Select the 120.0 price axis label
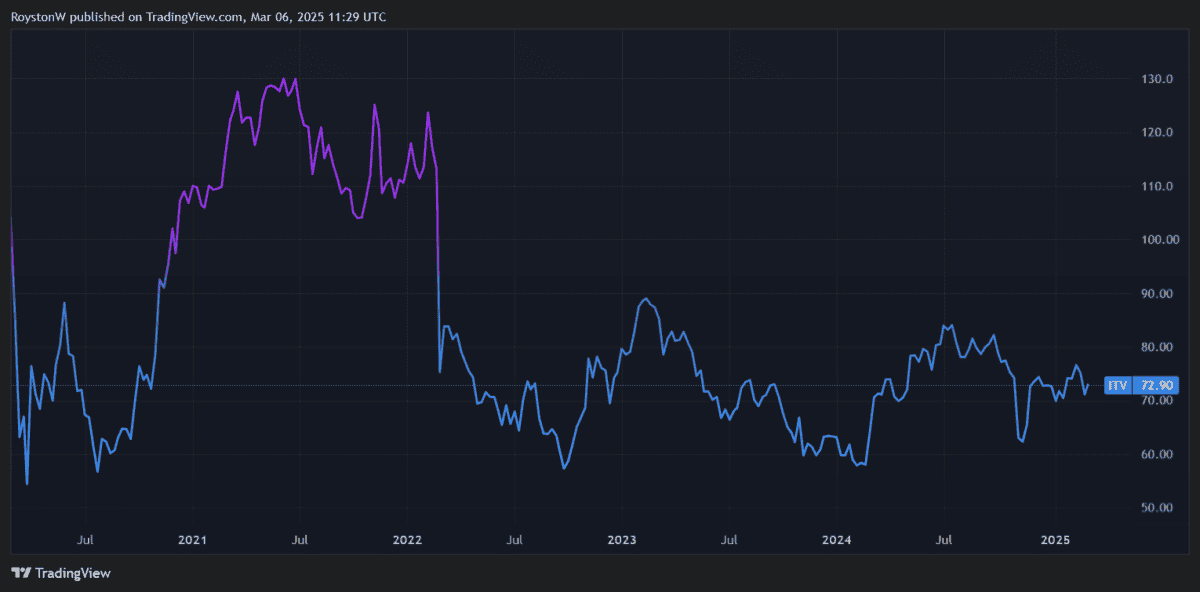 [x=1156, y=133]
